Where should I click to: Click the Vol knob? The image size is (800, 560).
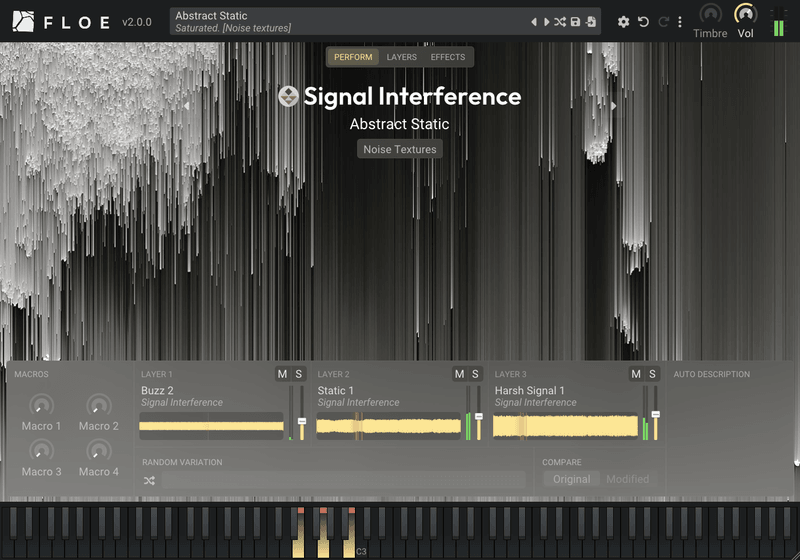tap(745, 14)
